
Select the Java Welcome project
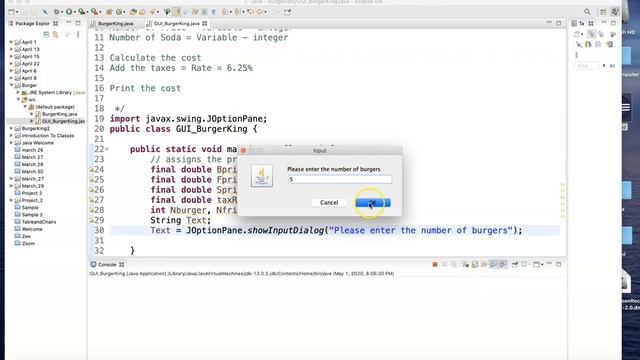(38, 143)
